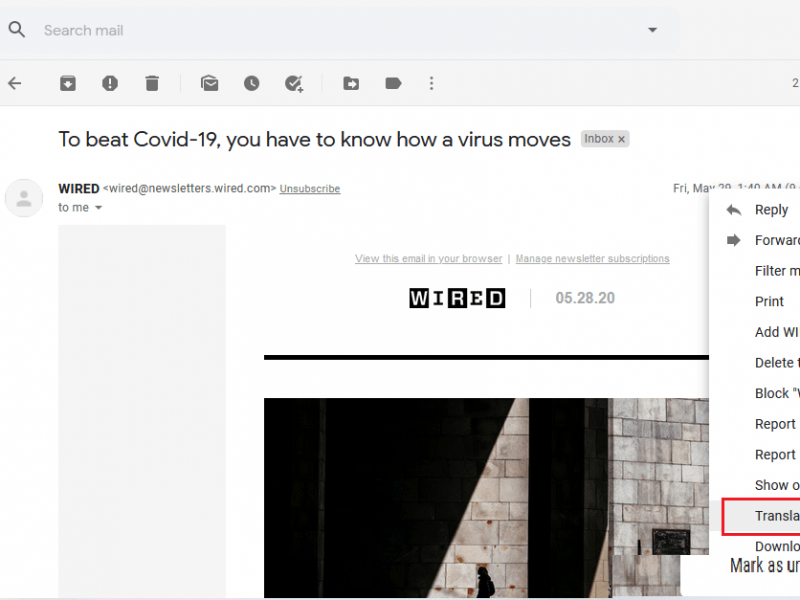
Task: Click the magnifier search icon
Action: tap(17, 30)
